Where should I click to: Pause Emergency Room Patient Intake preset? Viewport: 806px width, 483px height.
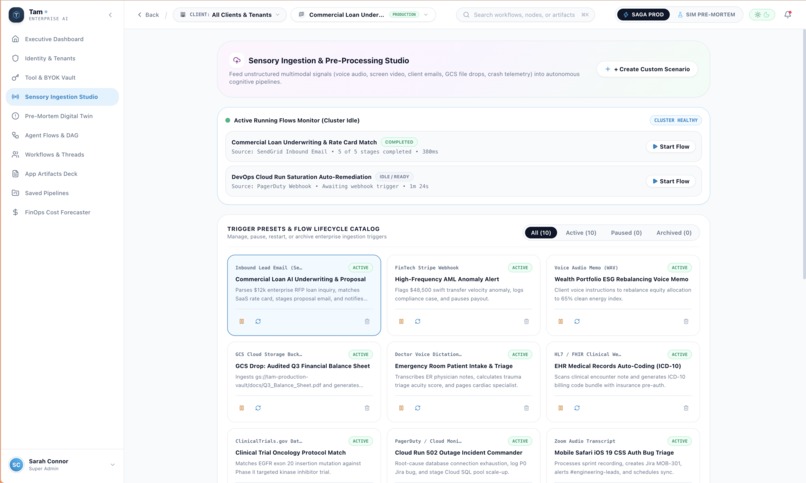coord(401,408)
